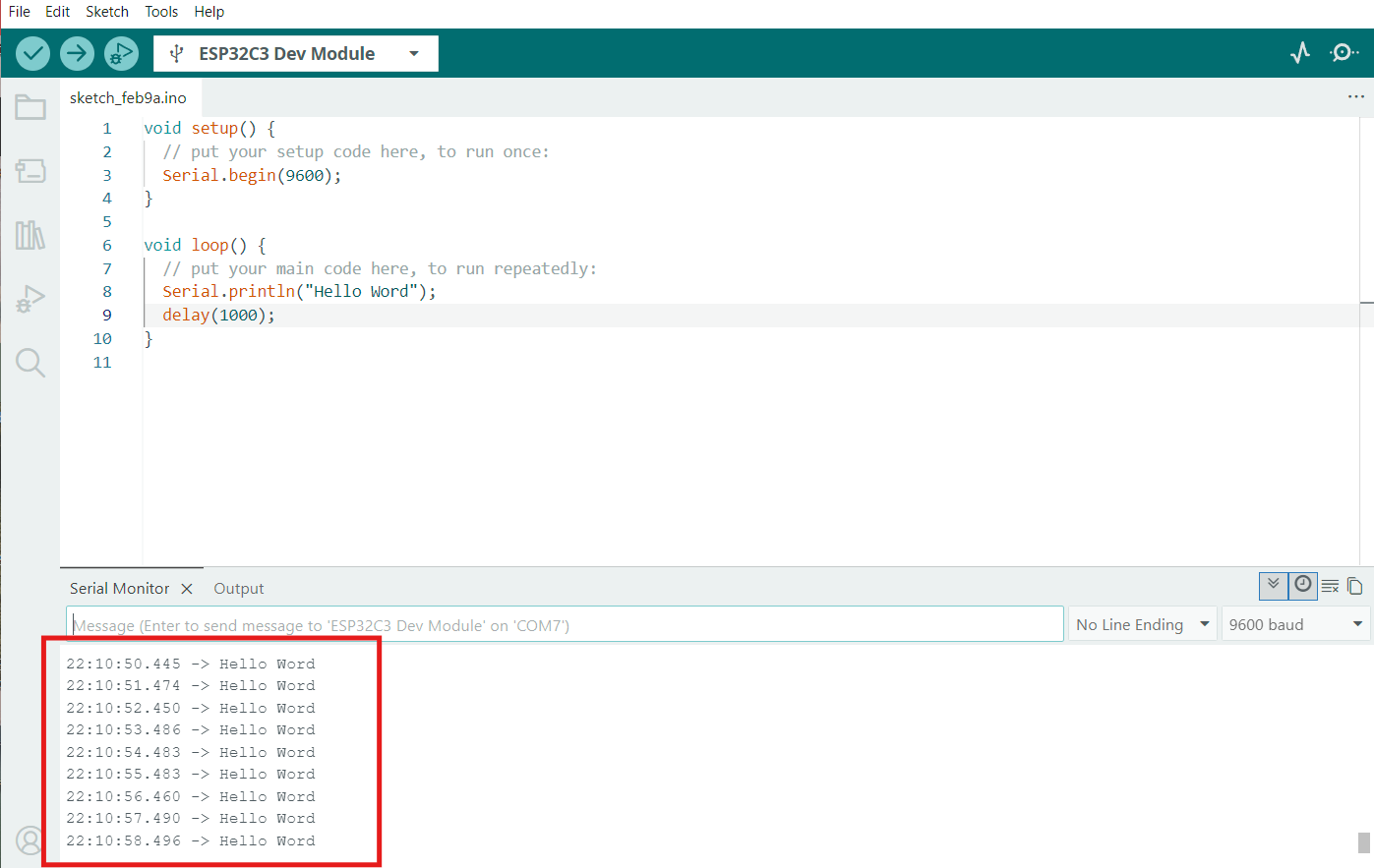
Task: Switch to the Output tab
Action: 238,588
